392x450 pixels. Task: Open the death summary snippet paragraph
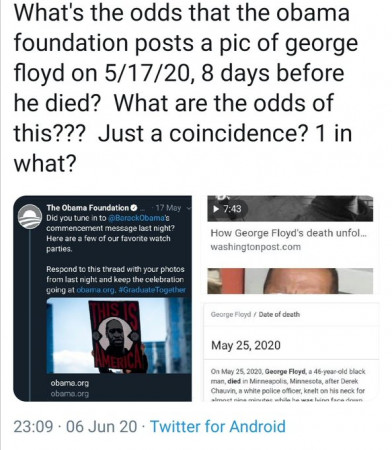(x=288, y=385)
